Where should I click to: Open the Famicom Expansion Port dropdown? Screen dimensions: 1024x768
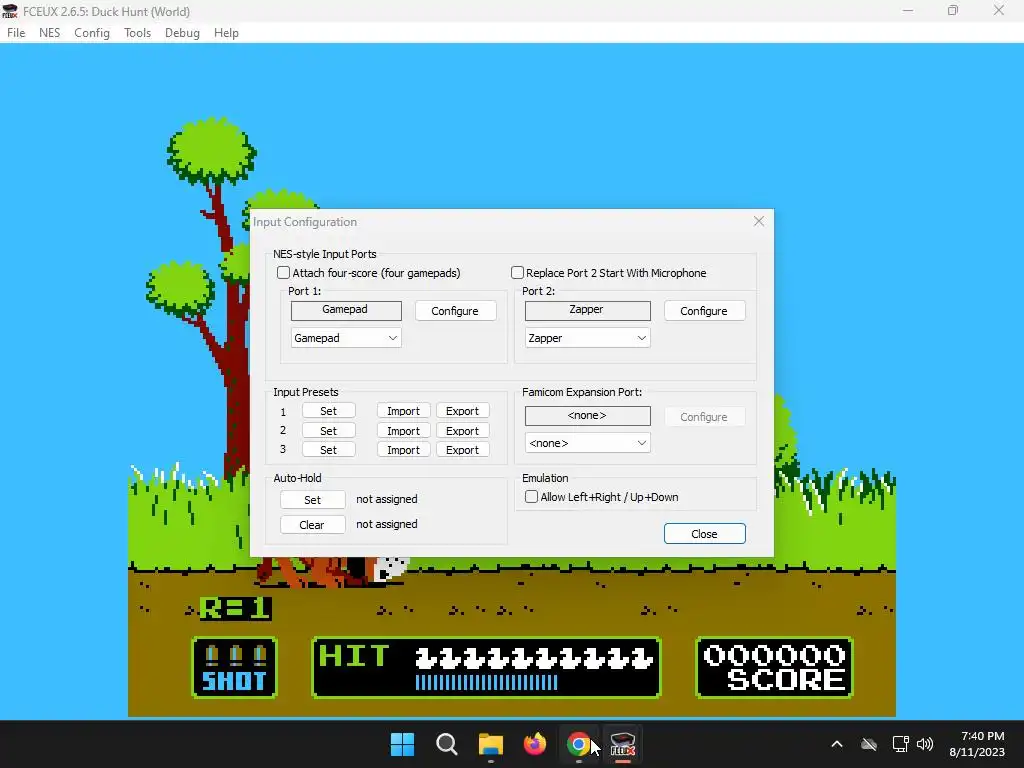point(588,443)
